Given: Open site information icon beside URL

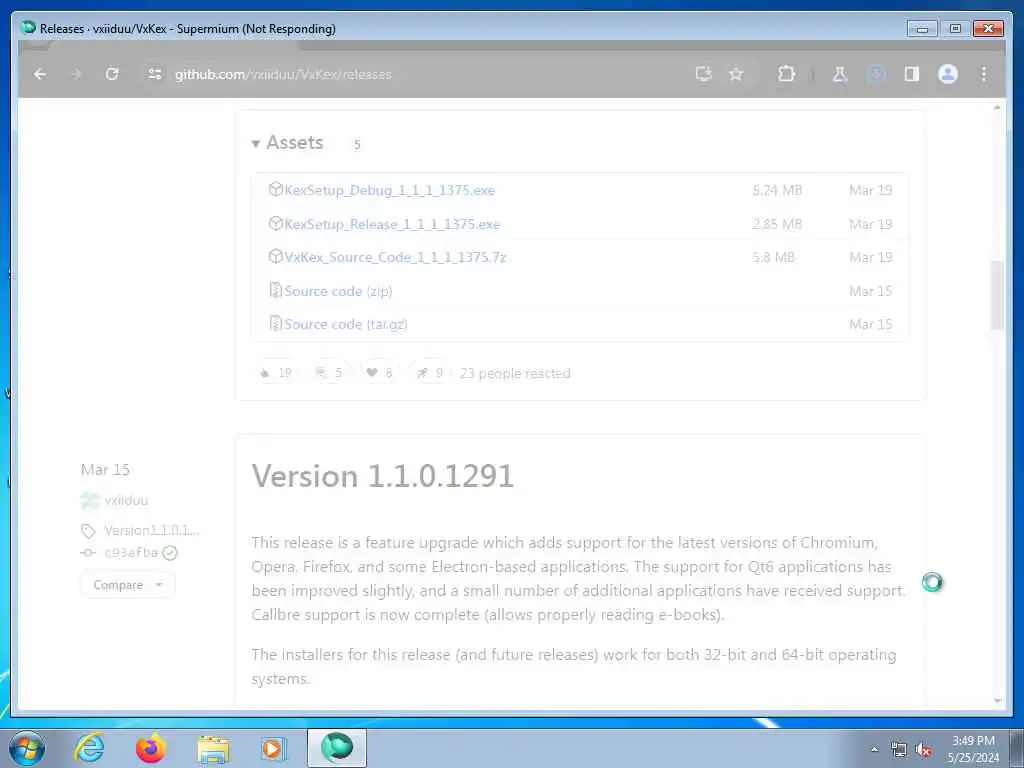Looking at the screenshot, I should point(155,74).
